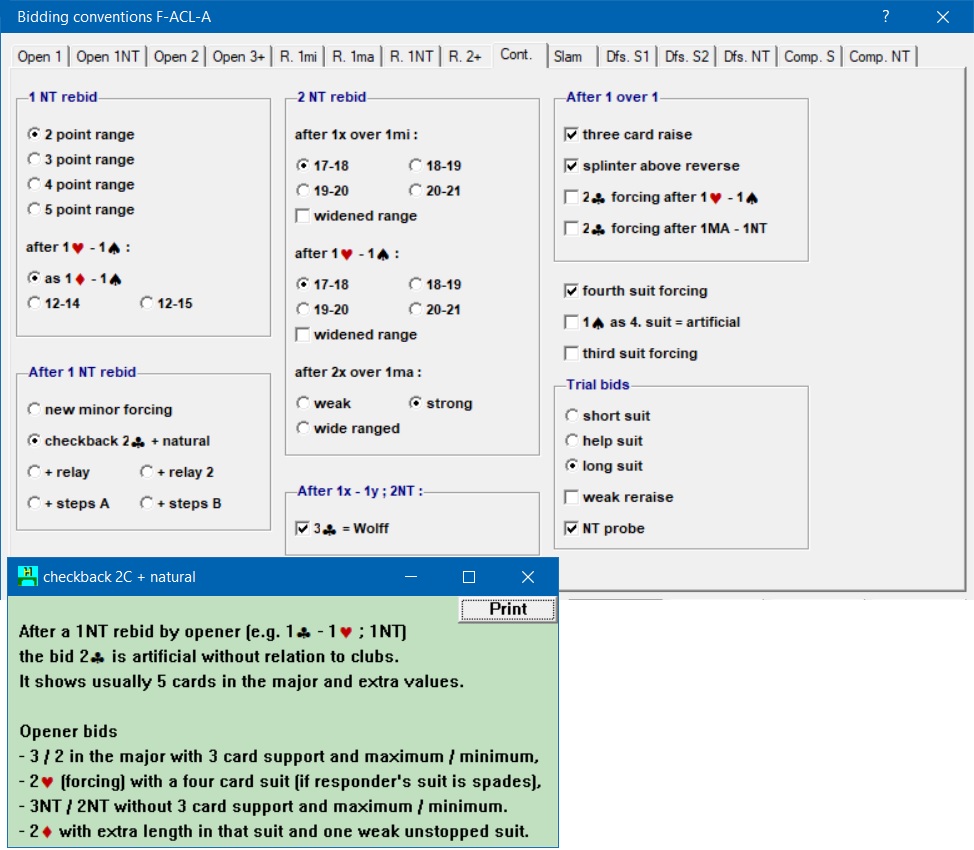Image resolution: width=974 pixels, height=850 pixels.
Task: Click the floppy disk icon of checkback window
Action: (x=28, y=577)
